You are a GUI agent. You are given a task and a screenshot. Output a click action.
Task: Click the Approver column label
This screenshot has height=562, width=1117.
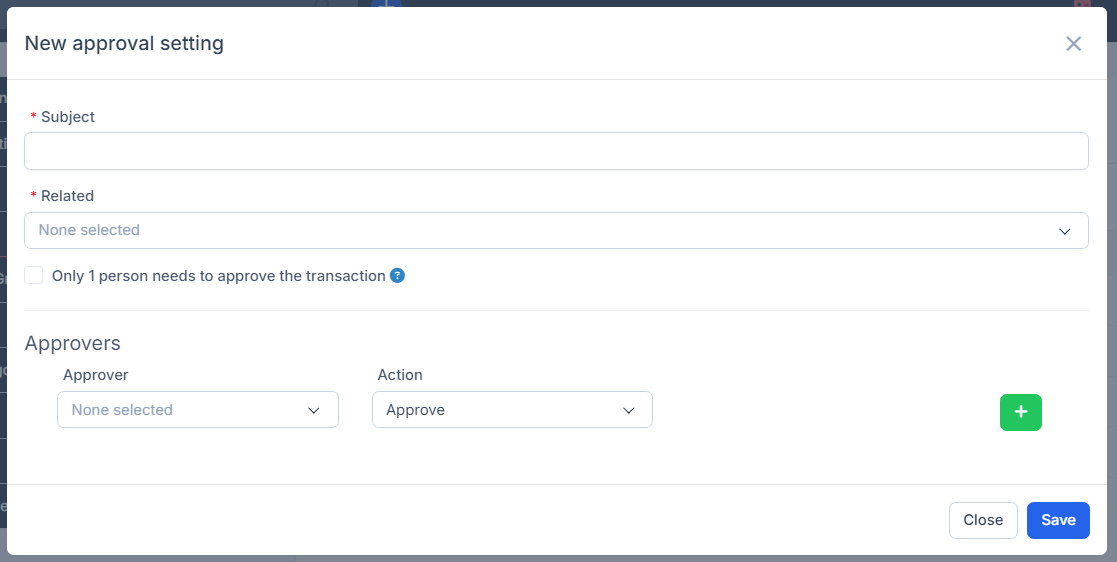pyautogui.click(x=96, y=375)
